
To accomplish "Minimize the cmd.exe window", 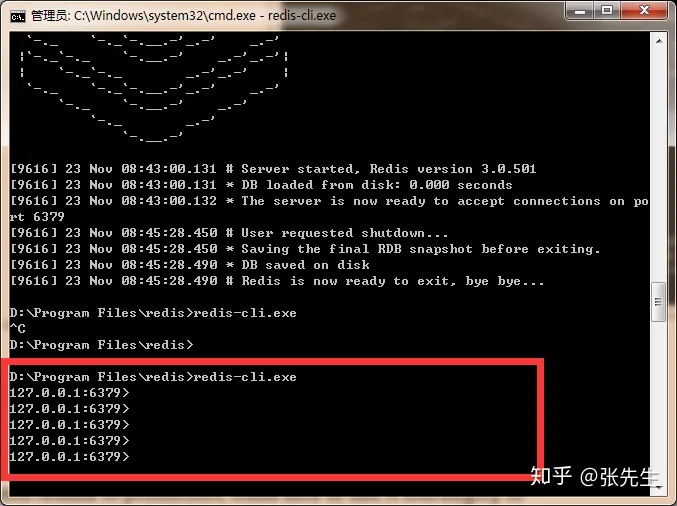I will click(x=579, y=13).
